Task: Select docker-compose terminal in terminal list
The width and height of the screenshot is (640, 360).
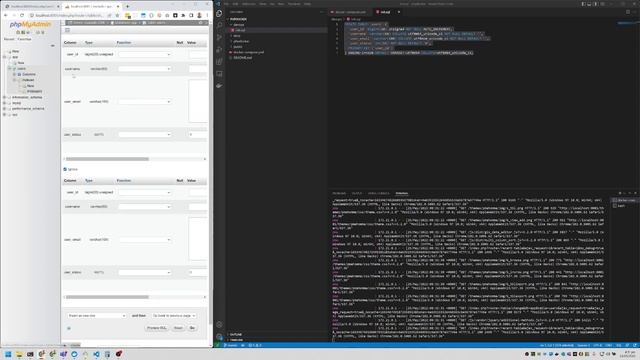Action: 624,200
